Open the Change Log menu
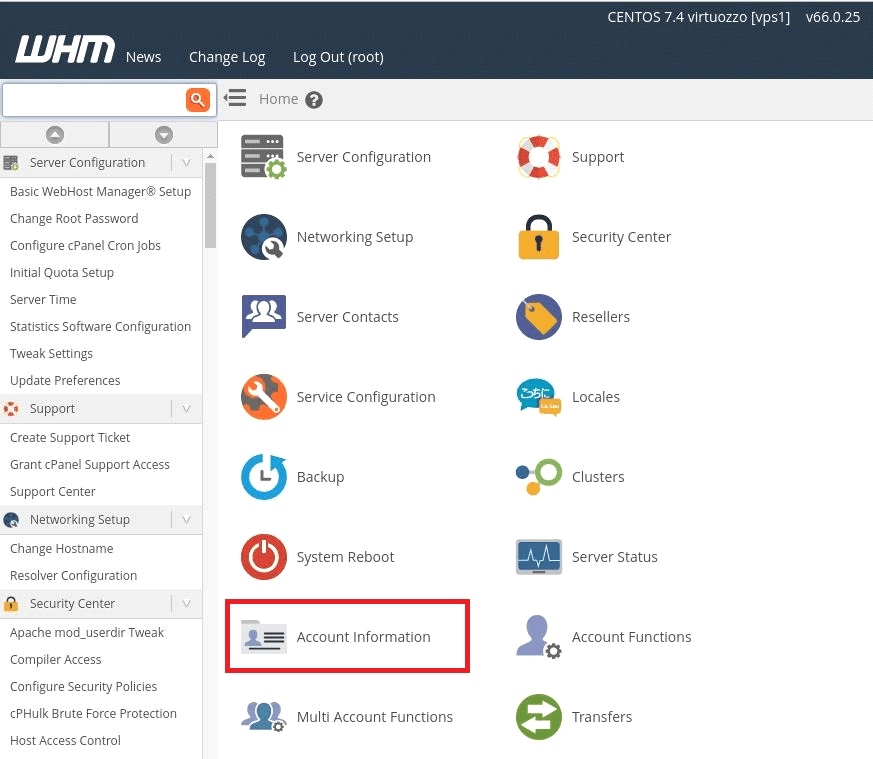Screen dimensions: 873x759 pyautogui.click(x=227, y=57)
